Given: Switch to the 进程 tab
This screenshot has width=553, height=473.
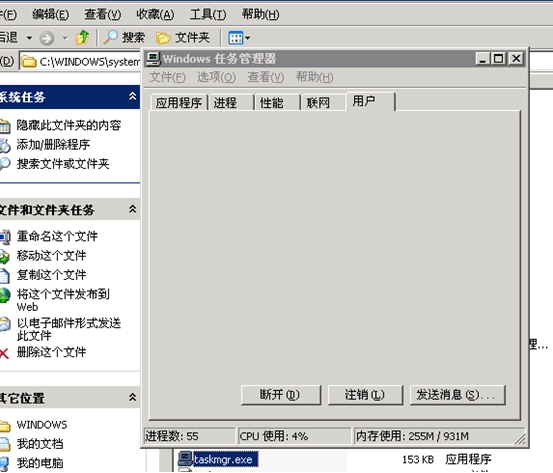Looking at the screenshot, I should (232, 103).
